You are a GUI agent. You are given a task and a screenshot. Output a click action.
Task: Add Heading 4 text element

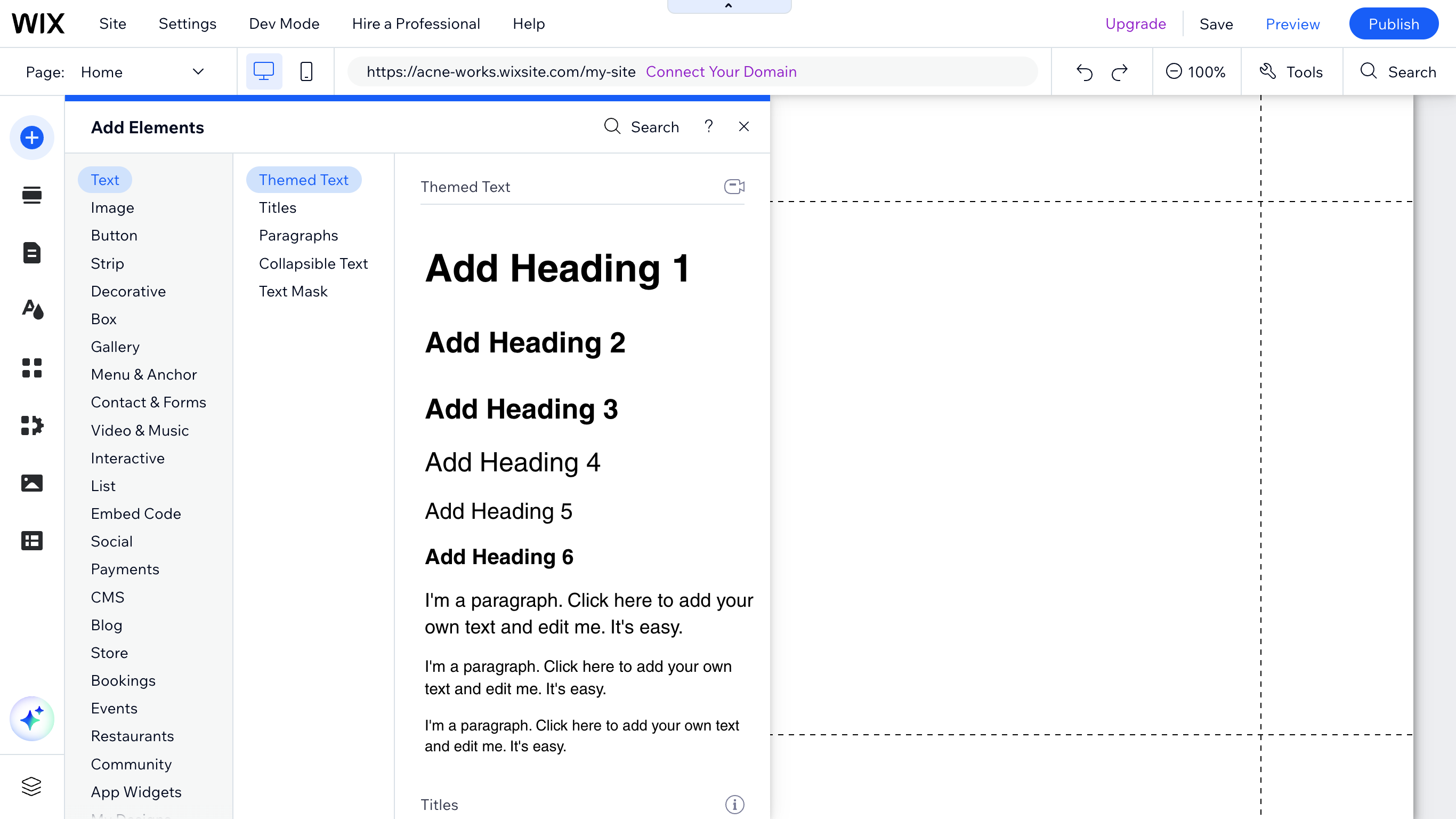tap(512, 462)
